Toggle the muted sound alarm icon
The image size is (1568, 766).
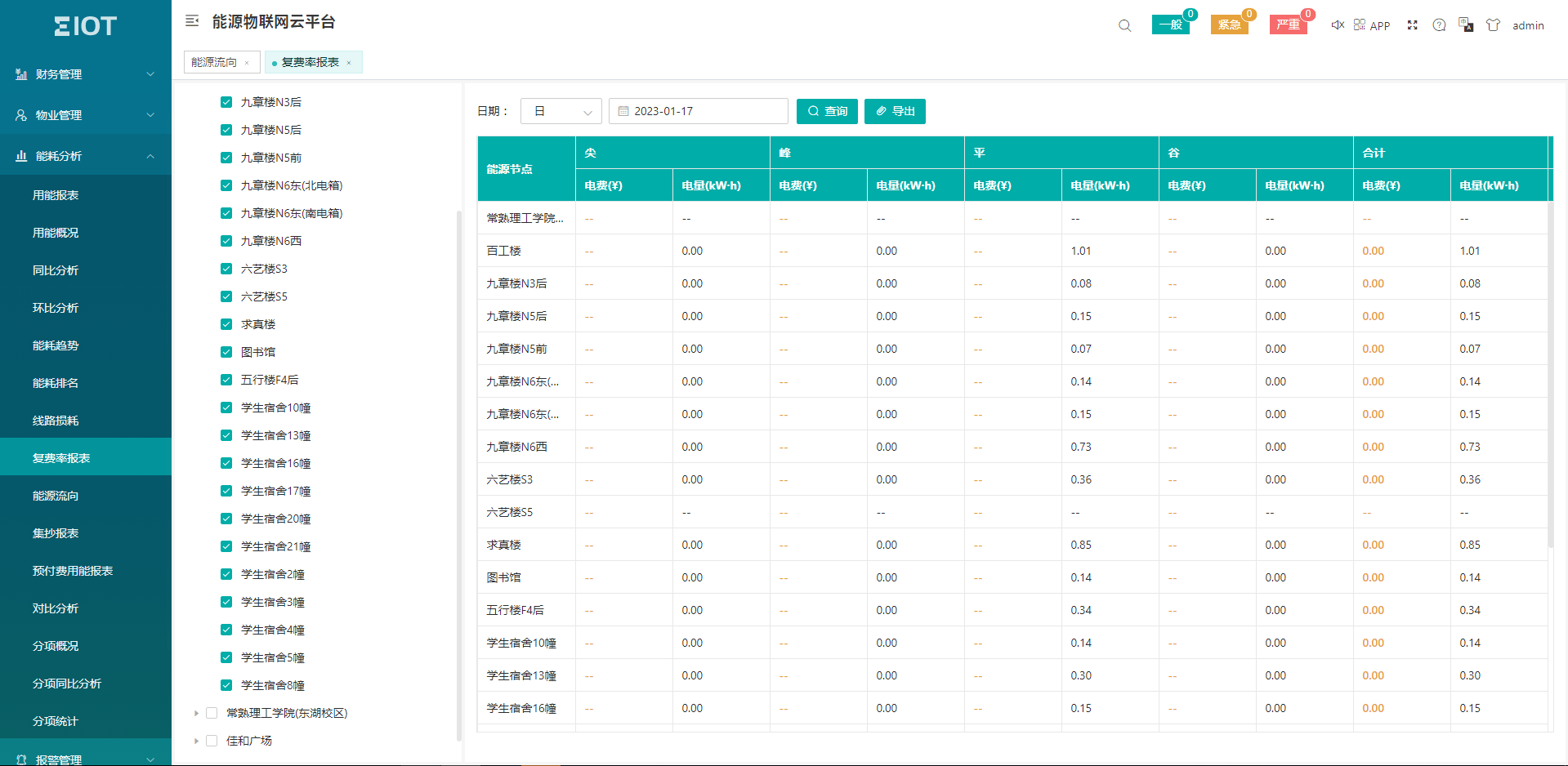pos(1338,25)
